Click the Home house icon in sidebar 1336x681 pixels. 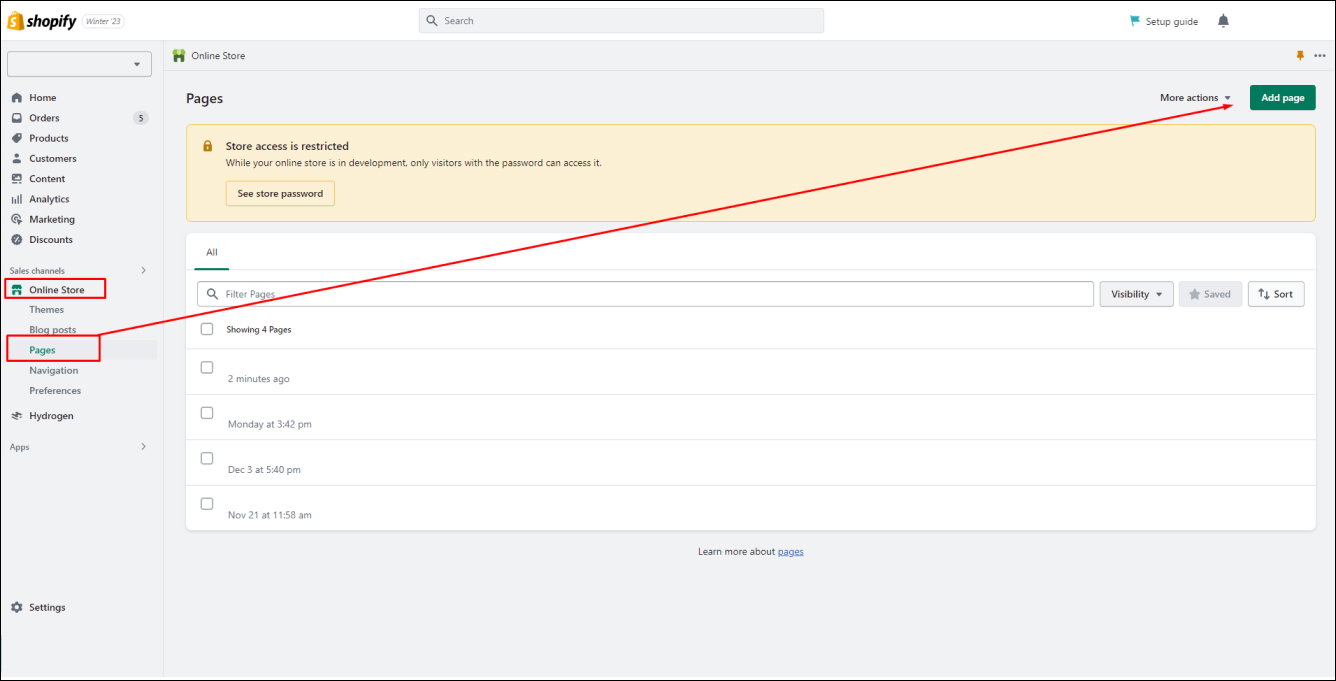point(17,98)
